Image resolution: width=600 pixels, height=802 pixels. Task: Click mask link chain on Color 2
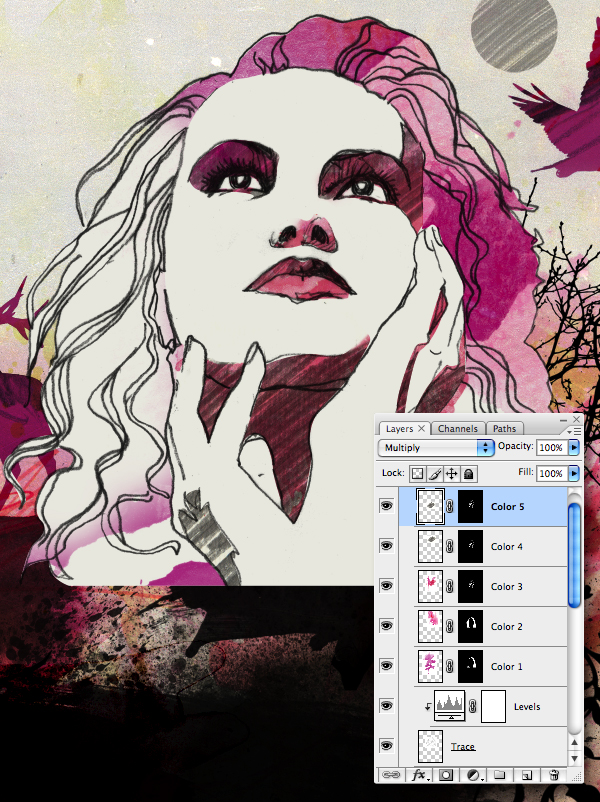pyautogui.click(x=450, y=626)
